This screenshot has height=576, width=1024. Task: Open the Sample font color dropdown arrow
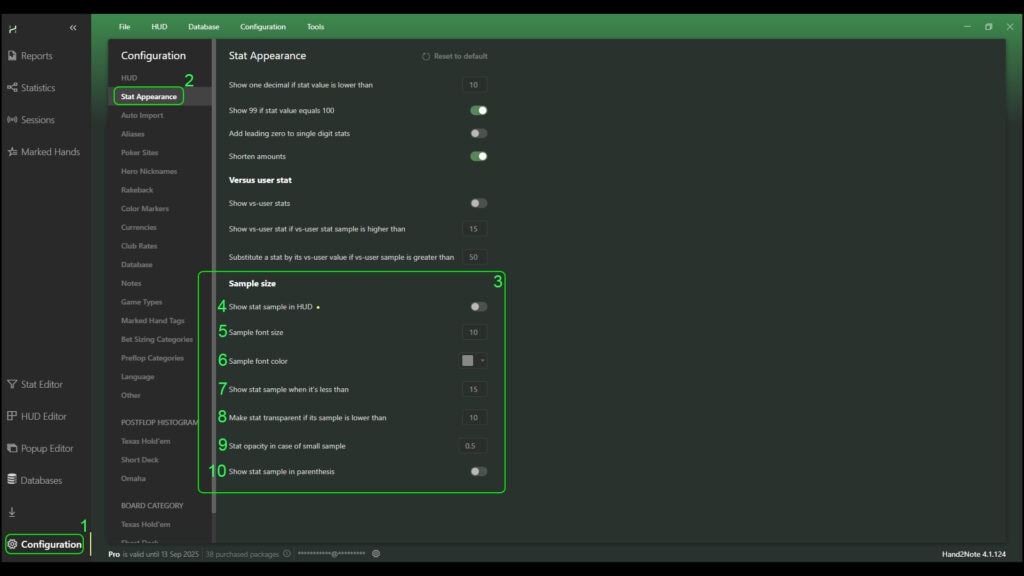(x=483, y=361)
